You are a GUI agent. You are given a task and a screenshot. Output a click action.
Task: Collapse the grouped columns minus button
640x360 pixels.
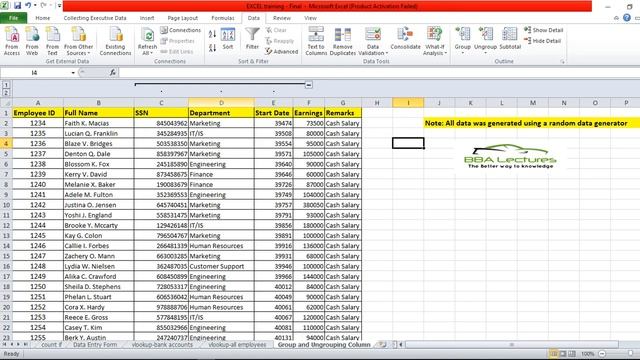point(309,85)
